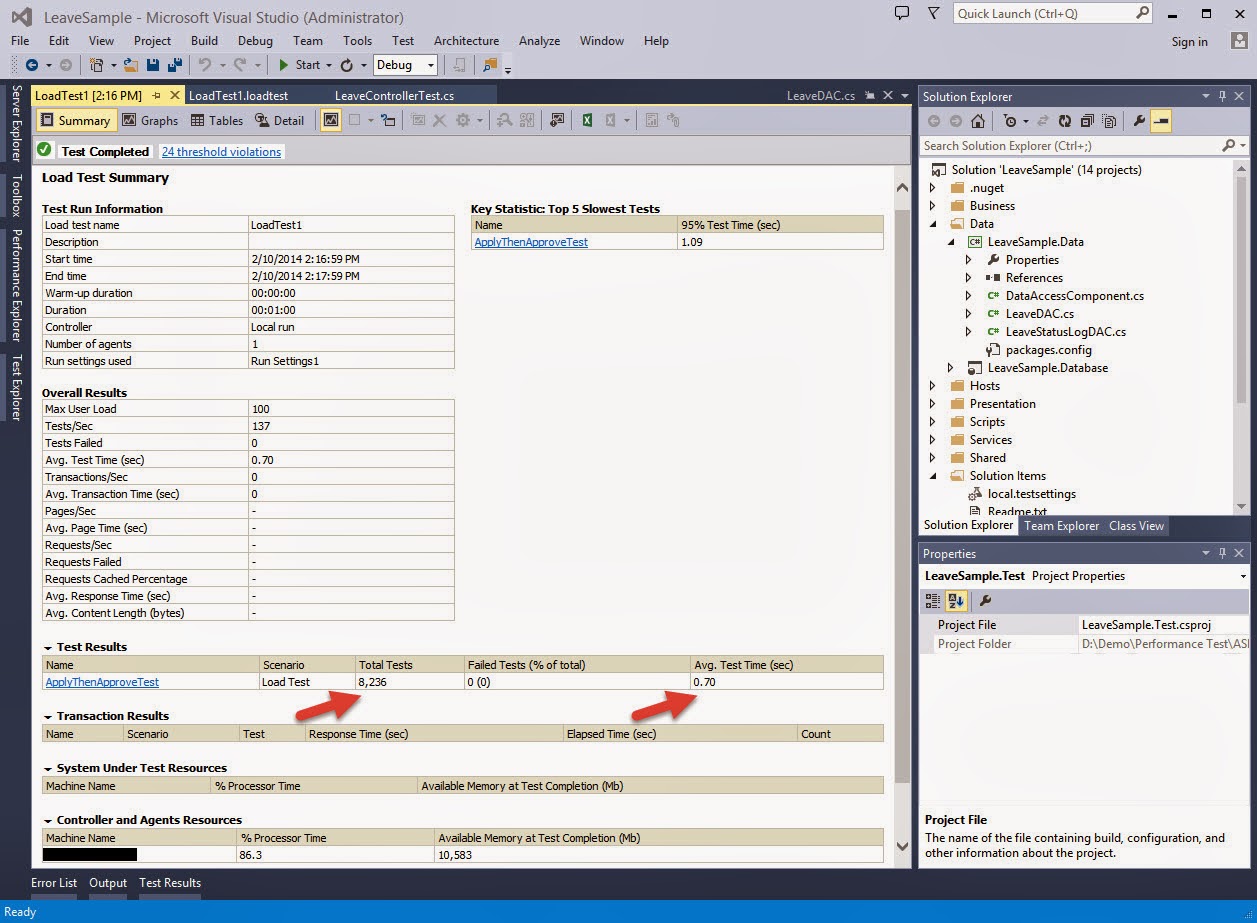
Task: Click the wrench Properties icon in Solution Explorer
Action: (x=1139, y=121)
